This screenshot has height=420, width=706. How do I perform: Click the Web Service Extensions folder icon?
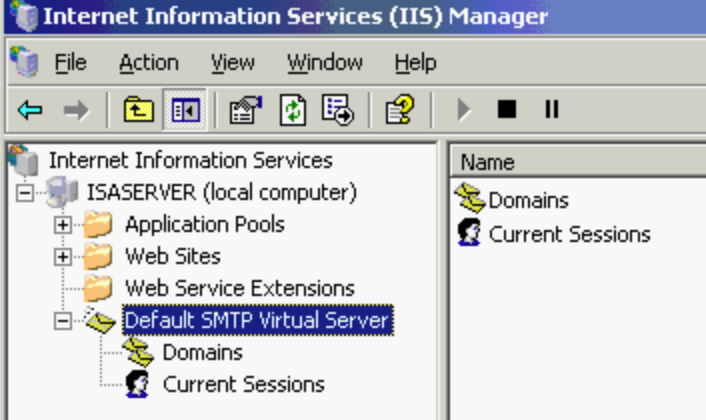(98, 288)
